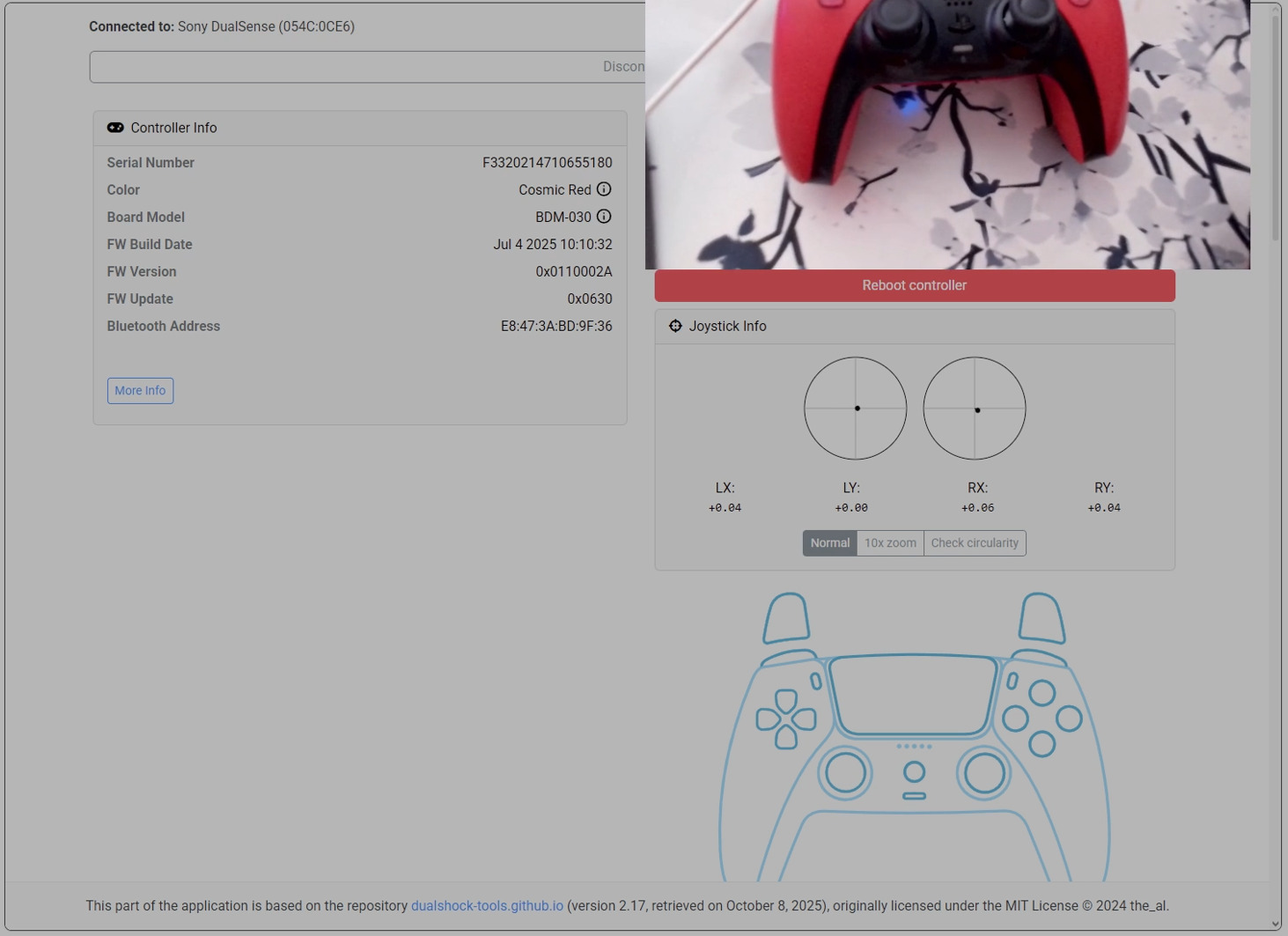Viewport: 1288px width, 936px height.
Task: Click the circle face button on diagram
Action: click(1070, 719)
